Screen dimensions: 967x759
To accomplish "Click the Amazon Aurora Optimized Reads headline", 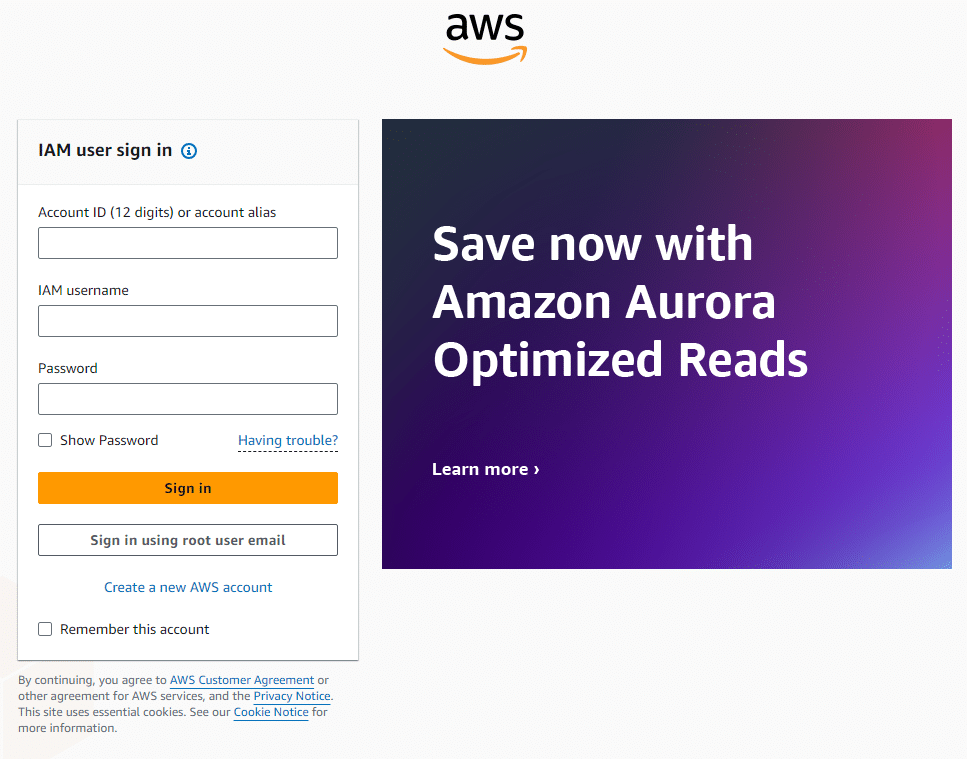I will pos(620,302).
